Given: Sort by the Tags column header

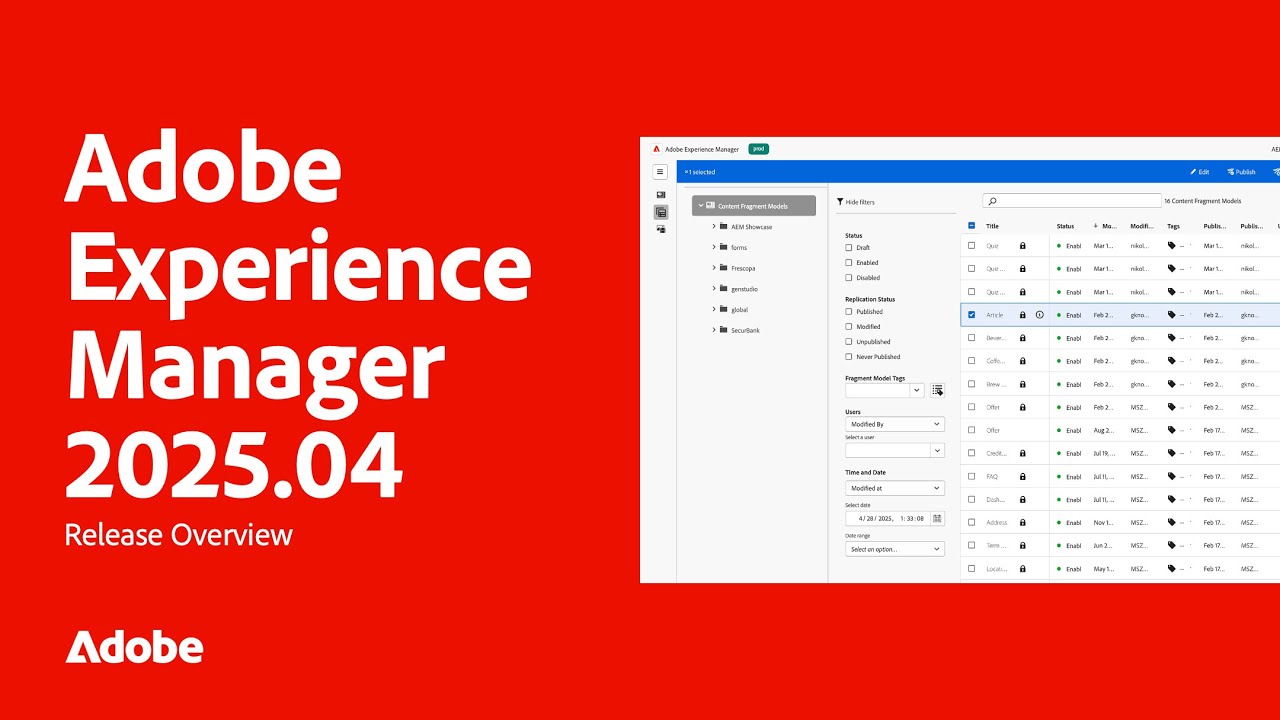Looking at the screenshot, I should (1173, 226).
